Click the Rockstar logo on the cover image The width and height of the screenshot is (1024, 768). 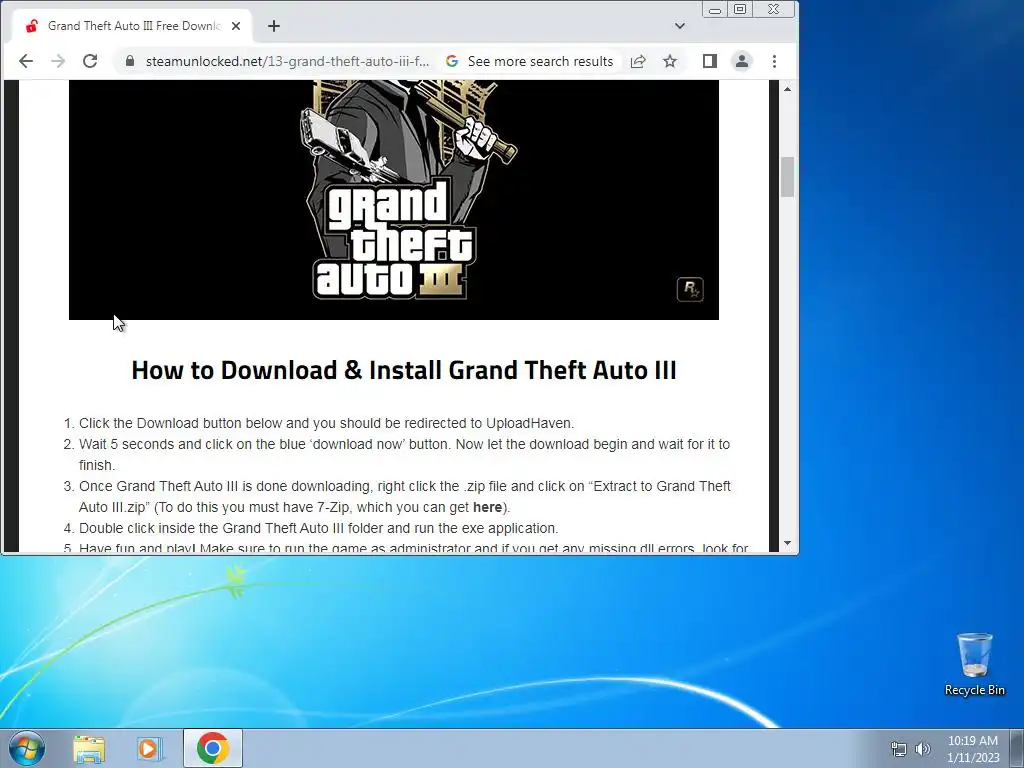coord(690,289)
